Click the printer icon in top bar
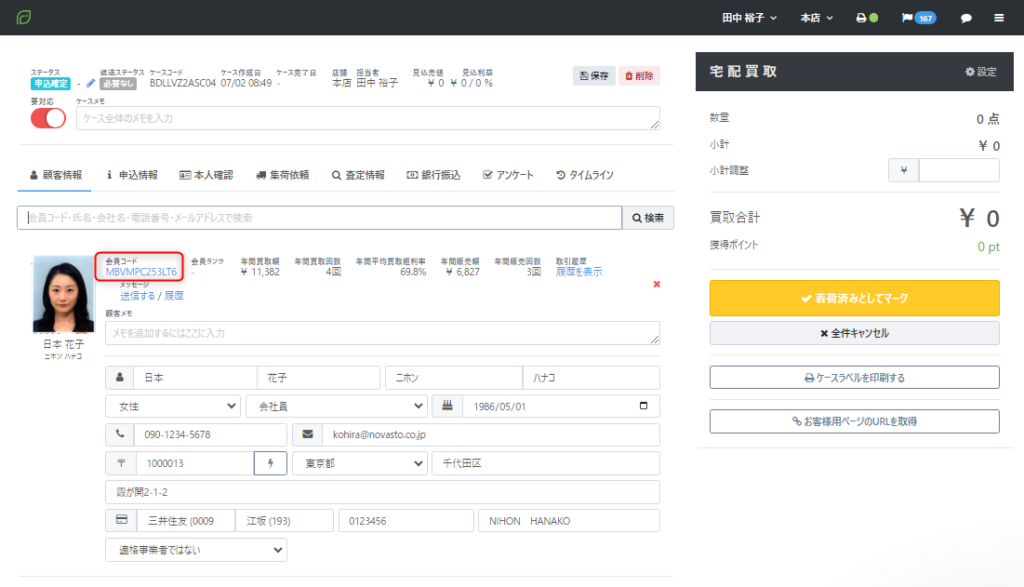Screen dimensions: 1024x587 860,18
